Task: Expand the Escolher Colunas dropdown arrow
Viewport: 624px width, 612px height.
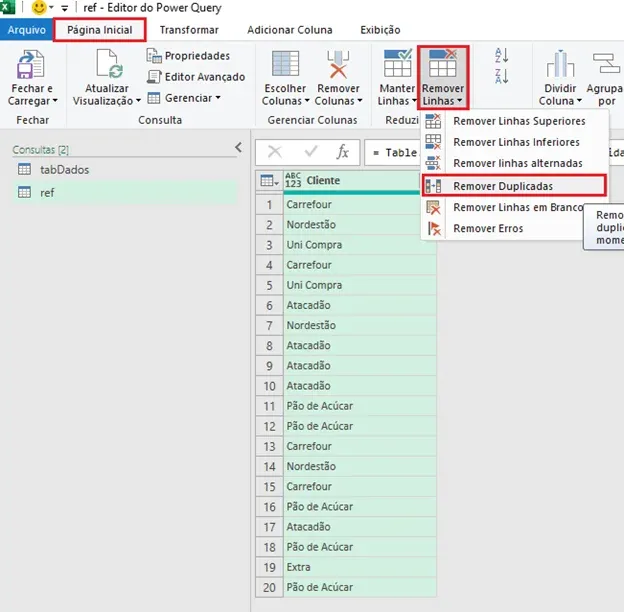Action: pyautogui.click(x=307, y=101)
